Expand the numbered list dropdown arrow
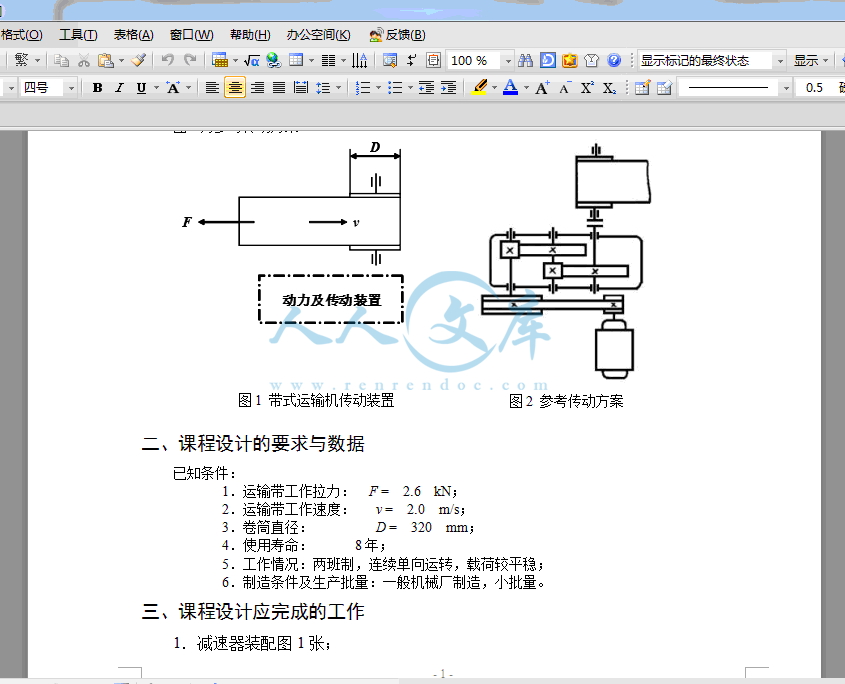This screenshot has height=684, width=845. (378, 88)
